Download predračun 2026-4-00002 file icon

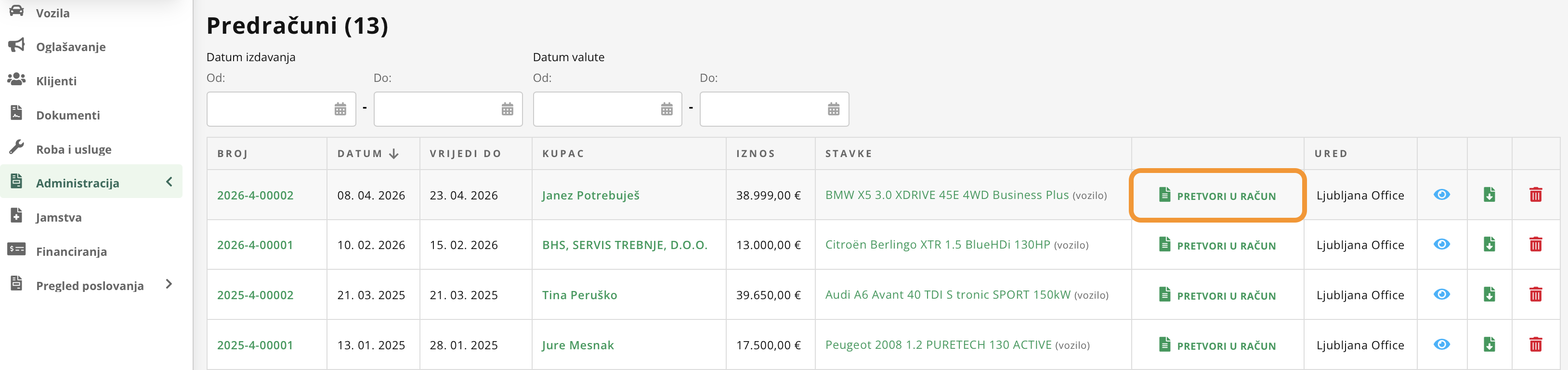1489,195
